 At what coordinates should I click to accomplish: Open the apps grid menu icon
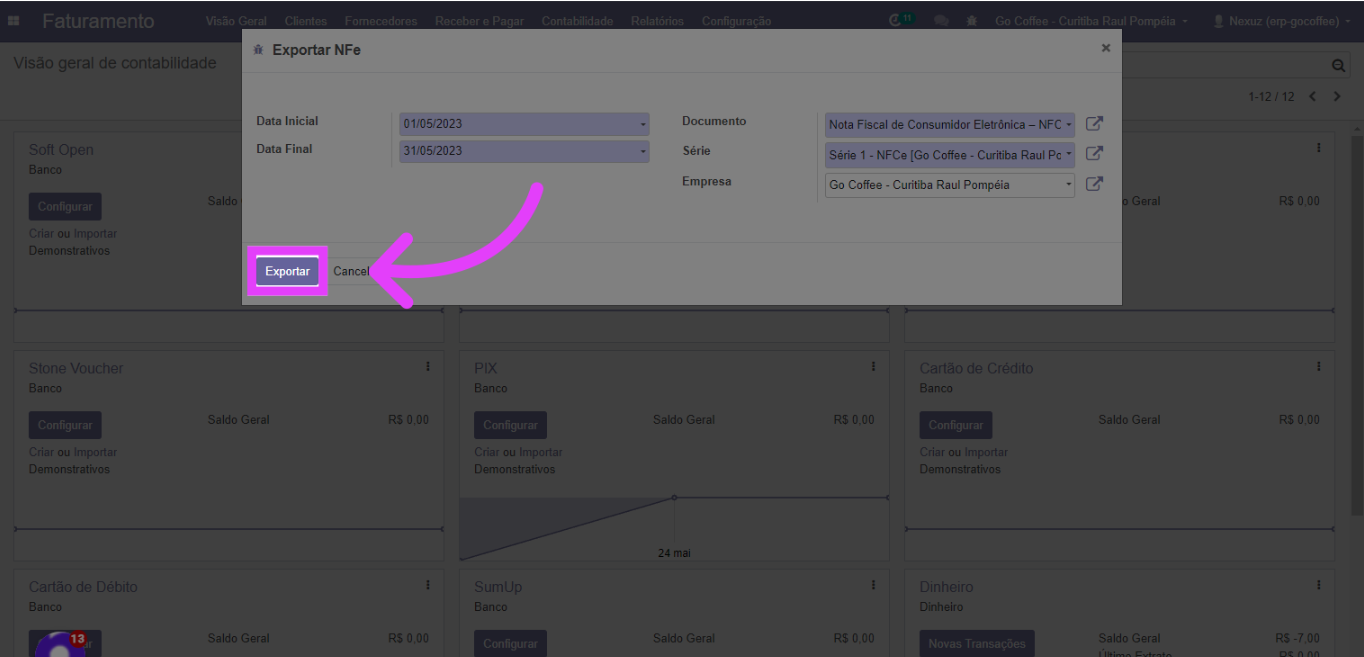[14, 21]
